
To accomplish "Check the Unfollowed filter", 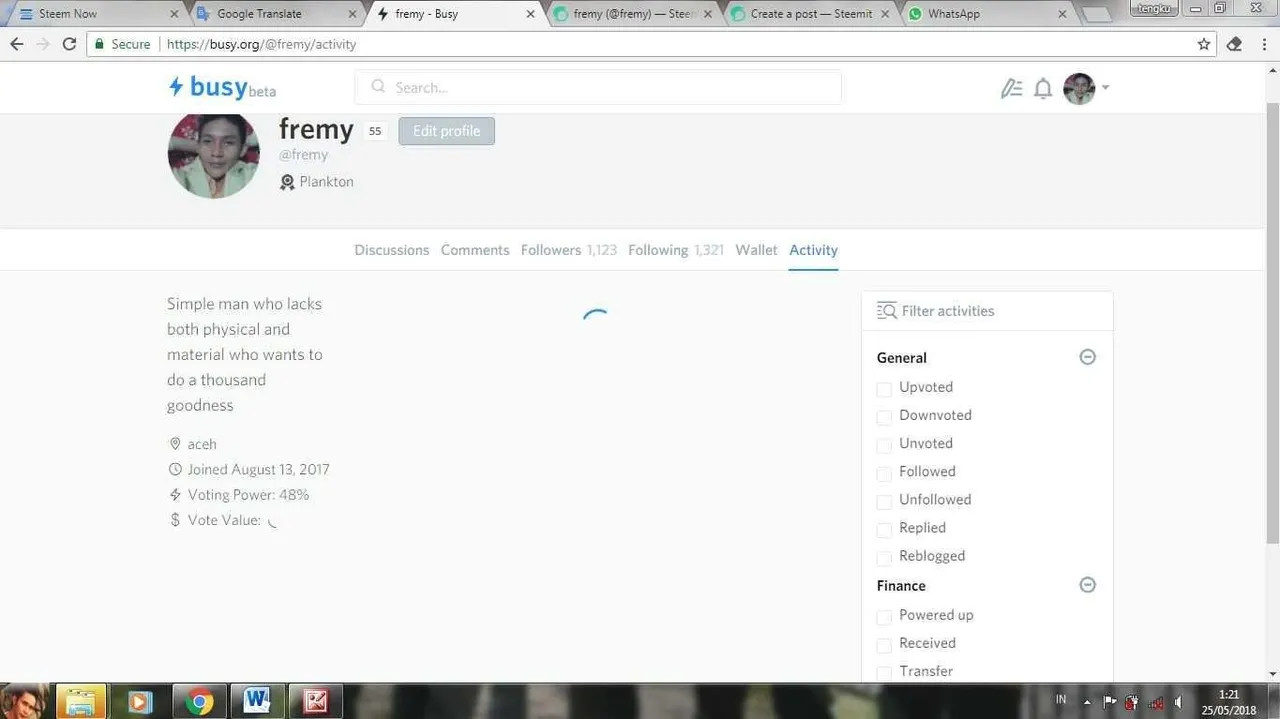I will point(884,500).
